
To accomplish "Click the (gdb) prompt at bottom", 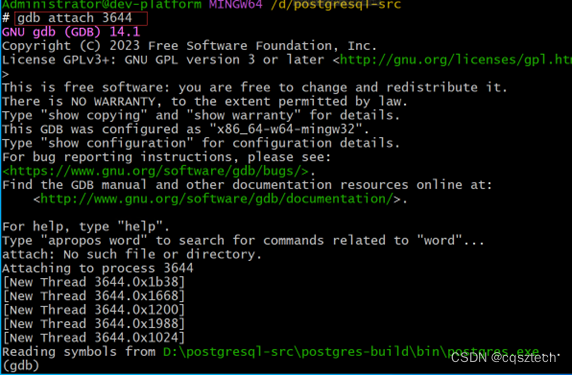I will pyautogui.click(x=21, y=366).
